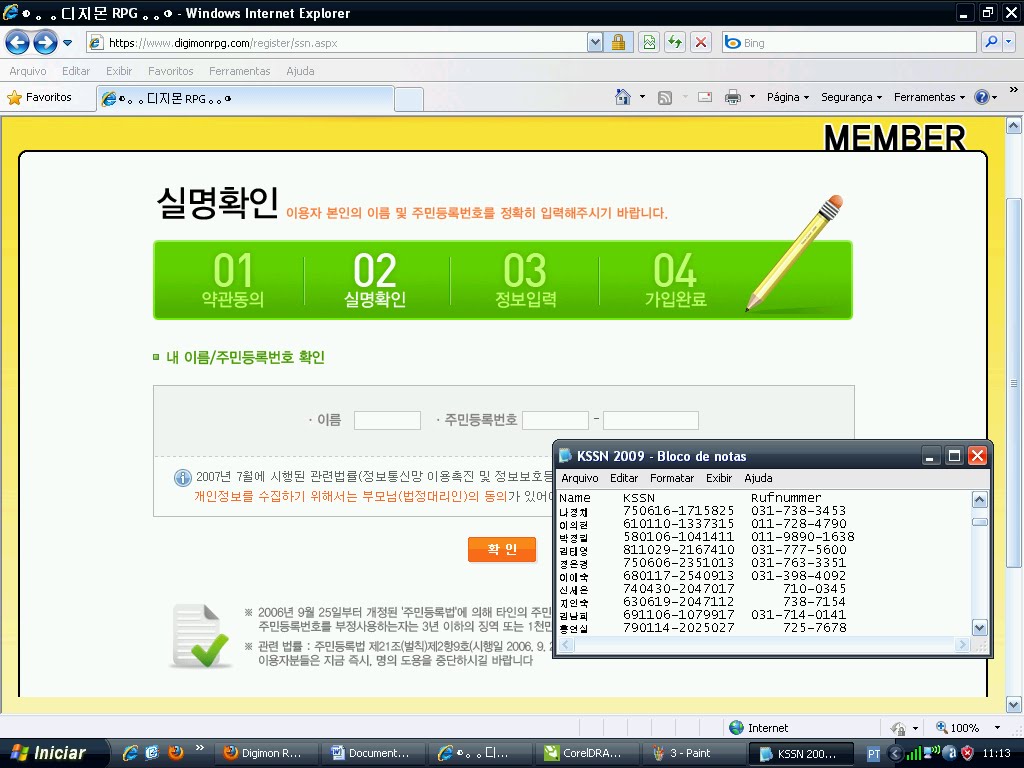Screen dimensions: 1024x768
Task: Click the Favoritos star button
Action: point(39,97)
